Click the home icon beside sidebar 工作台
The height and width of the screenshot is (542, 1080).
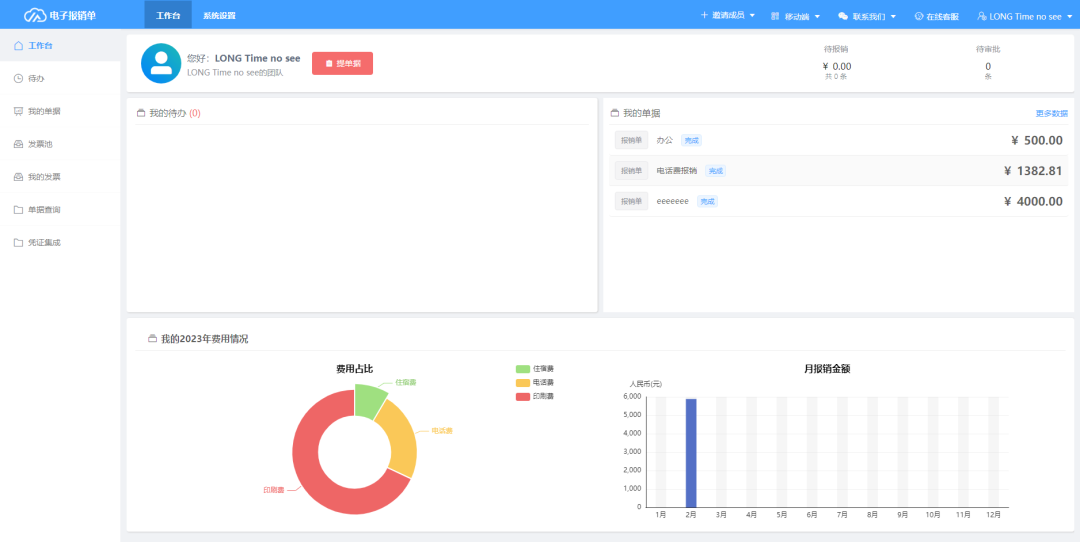(x=19, y=45)
